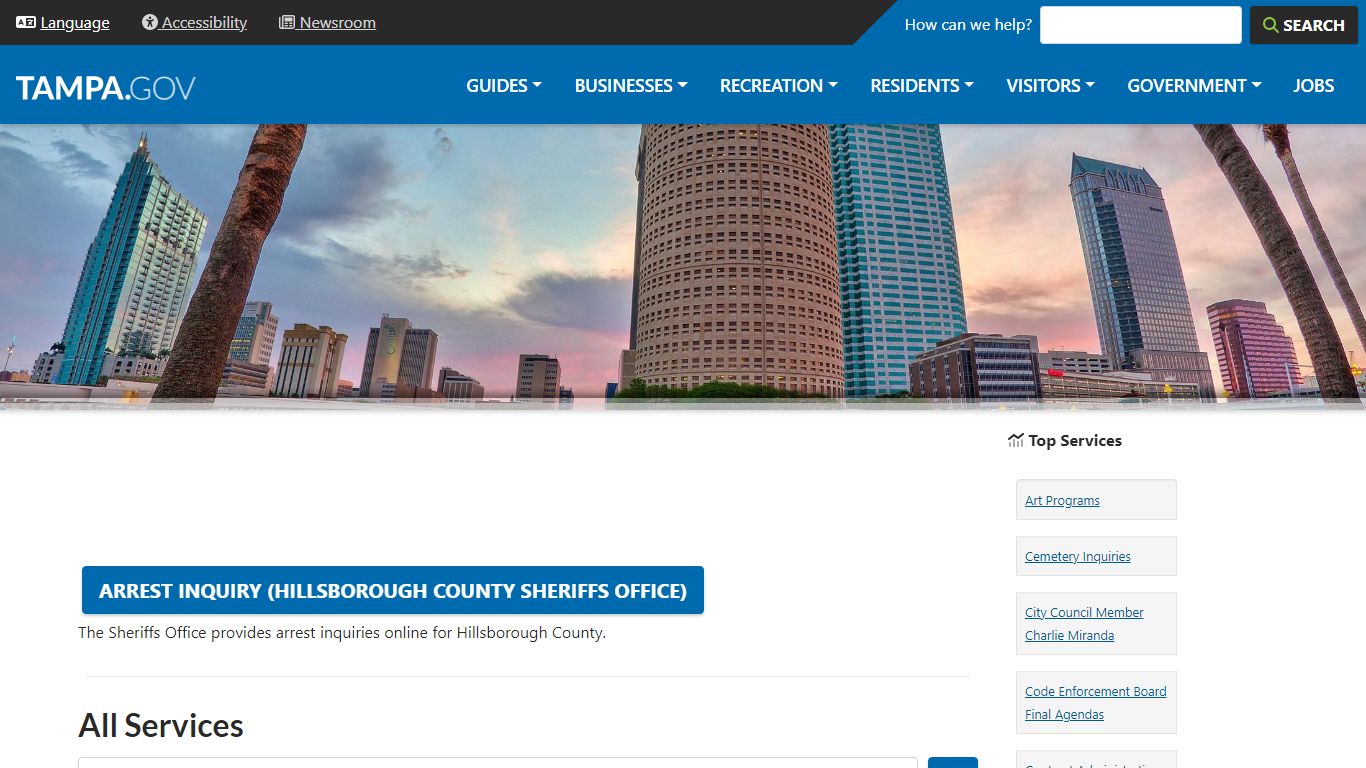Click the Accessibility person icon
The width and height of the screenshot is (1366, 768).
coord(150,22)
